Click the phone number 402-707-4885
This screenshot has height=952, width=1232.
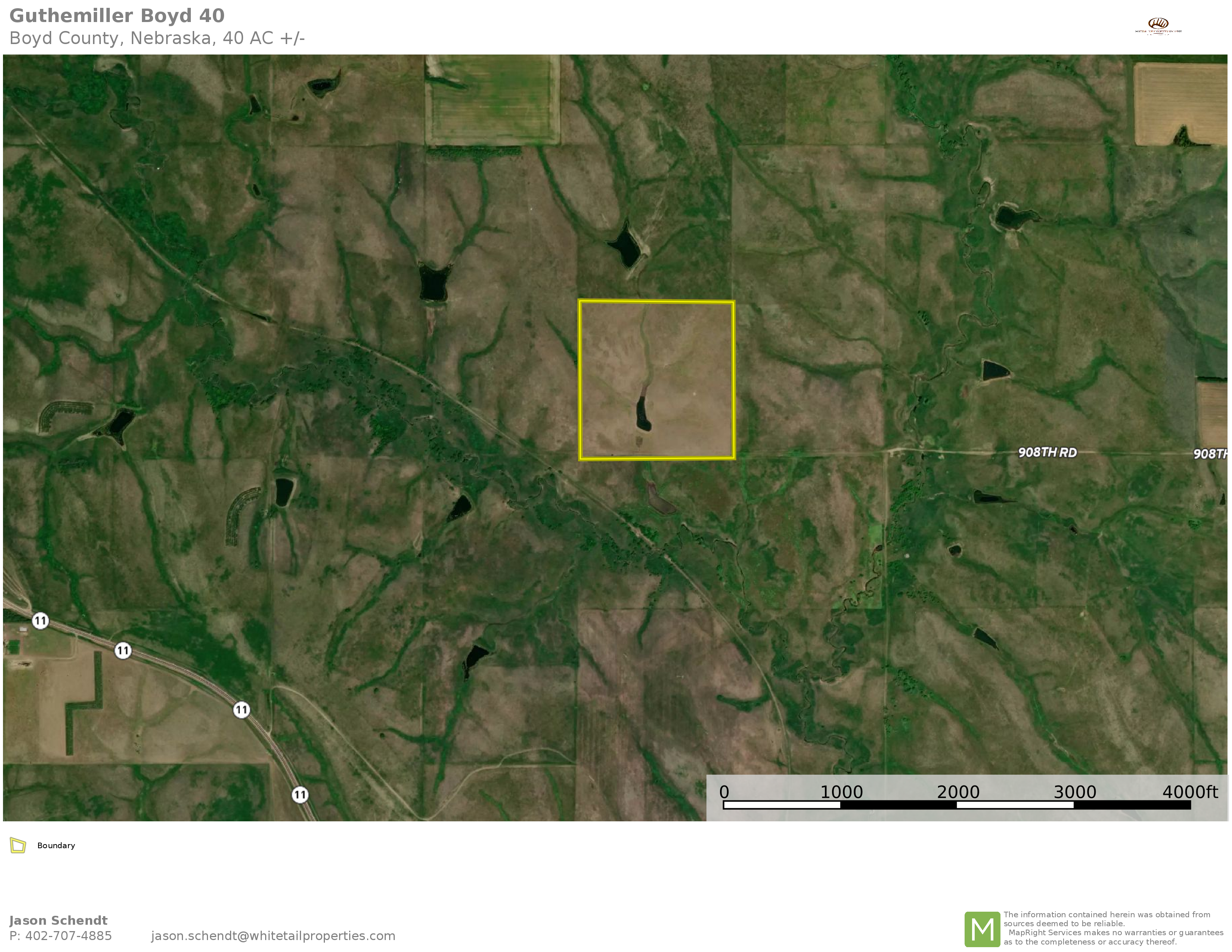(68, 936)
